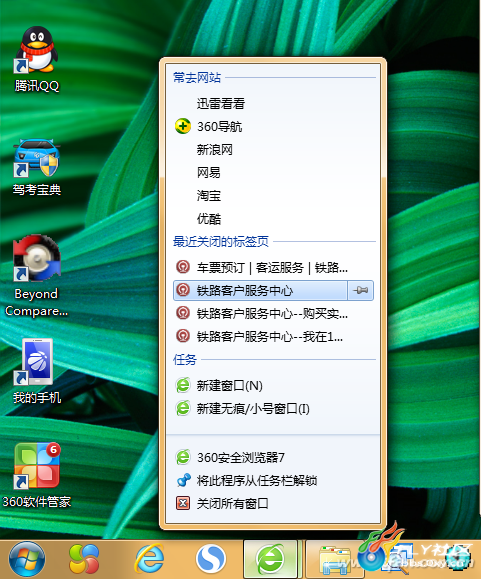Open 优酷 from frequent sites

click(x=273, y=219)
